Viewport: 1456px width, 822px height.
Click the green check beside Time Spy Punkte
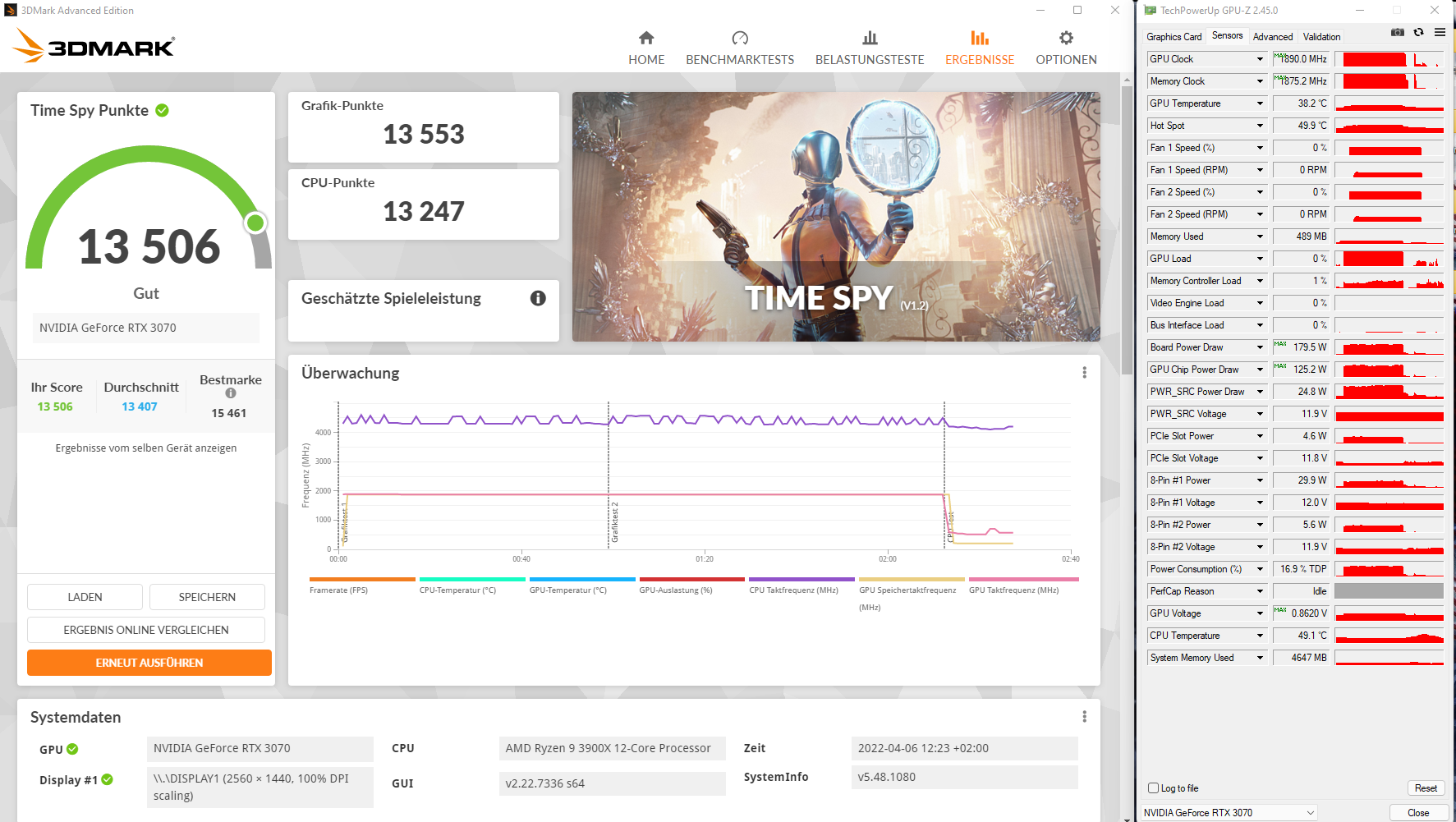coord(163,110)
